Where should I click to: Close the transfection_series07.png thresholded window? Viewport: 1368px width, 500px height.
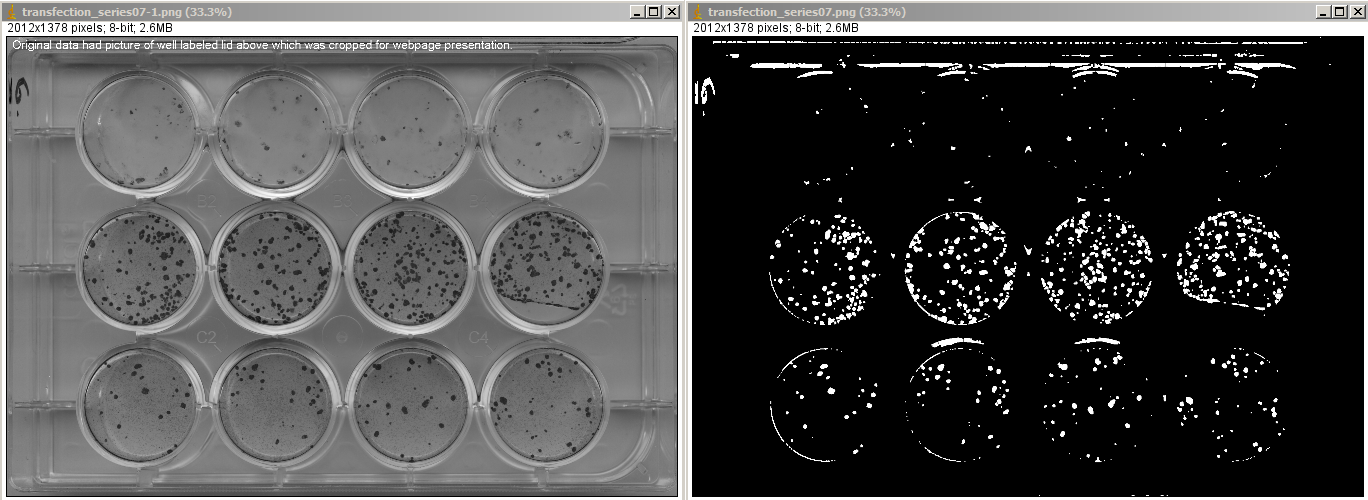click(x=1355, y=11)
